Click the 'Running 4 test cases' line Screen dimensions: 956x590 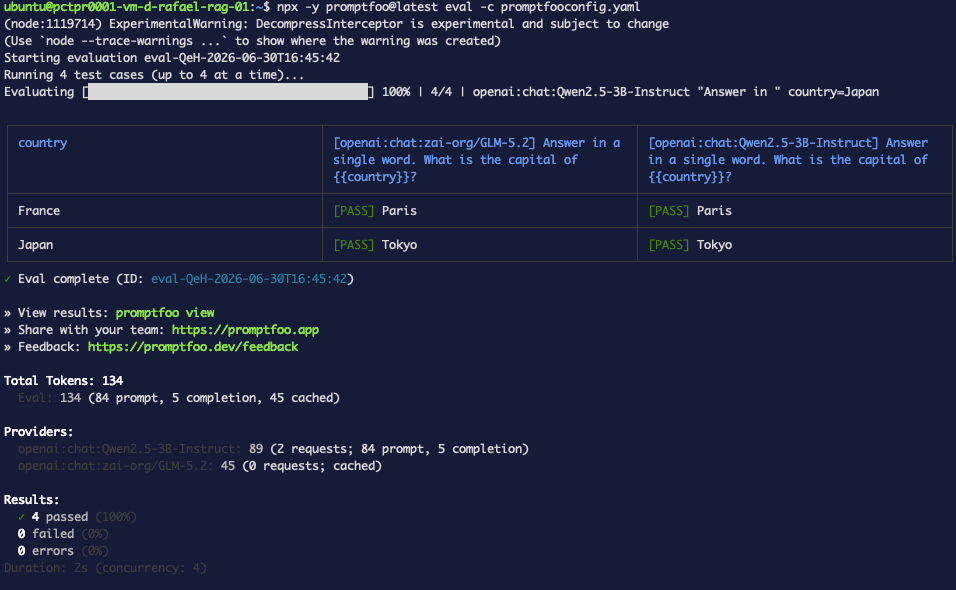coord(154,75)
